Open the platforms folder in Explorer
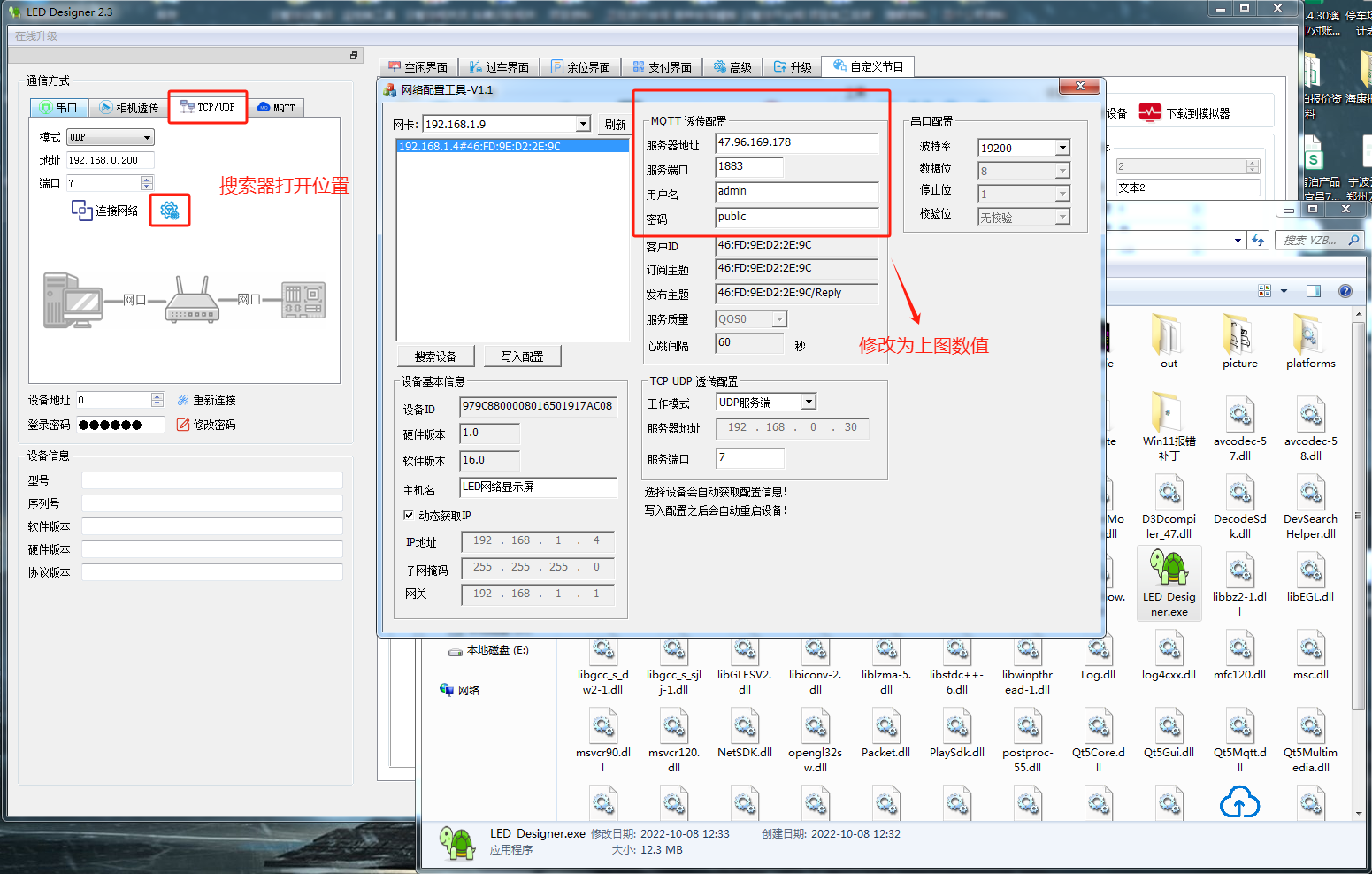The image size is (1372, 874). (1310, 341)
